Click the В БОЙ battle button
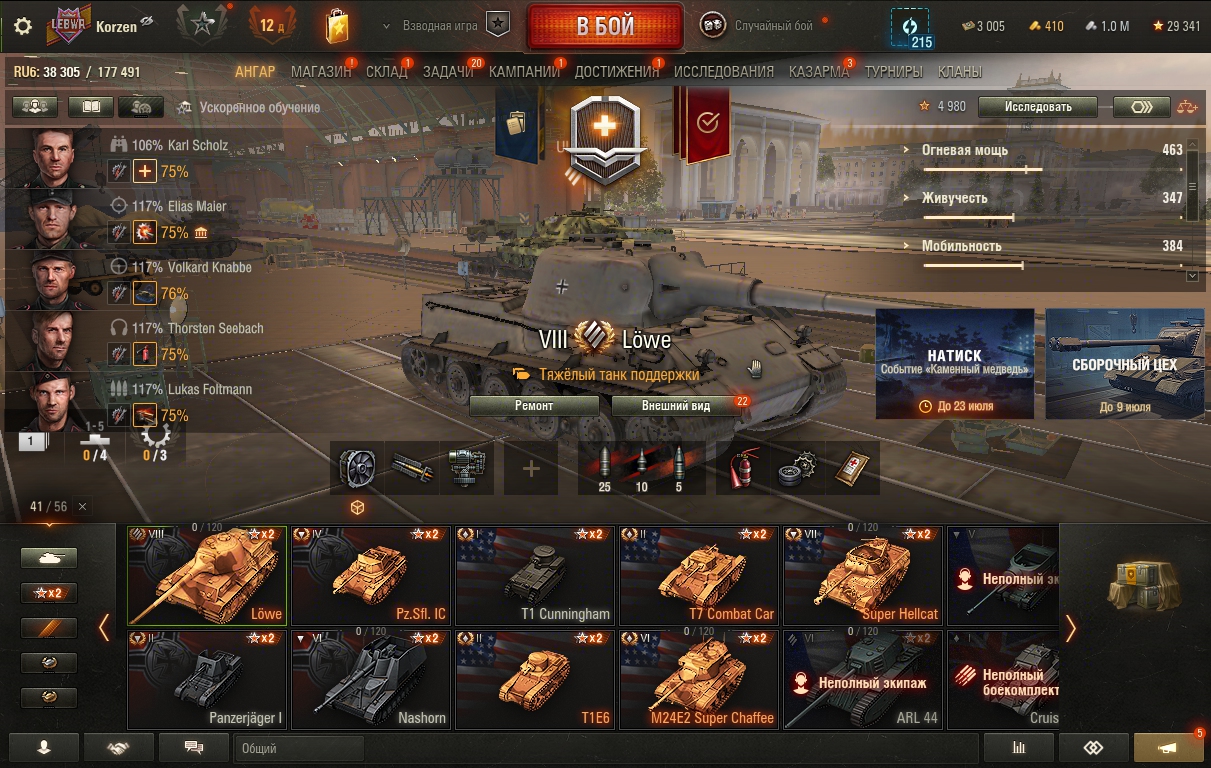The width and height of the screenshot is (1211, 768). pyautogui.click(x=605, y=26)
